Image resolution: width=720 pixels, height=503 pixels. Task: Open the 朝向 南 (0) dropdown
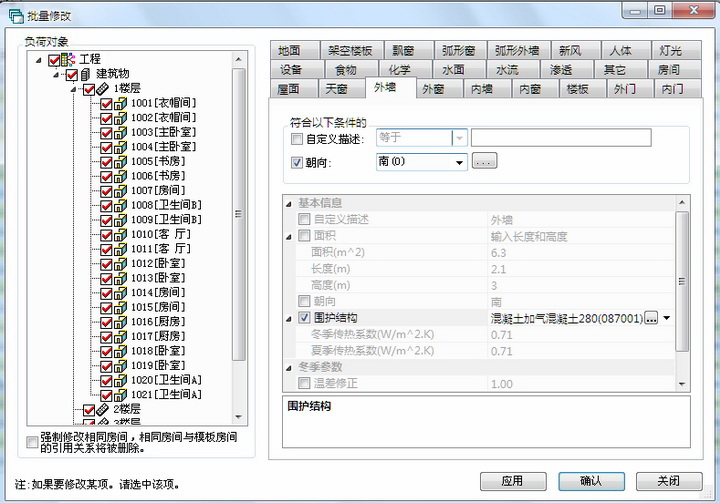click(x=459, y=163)
